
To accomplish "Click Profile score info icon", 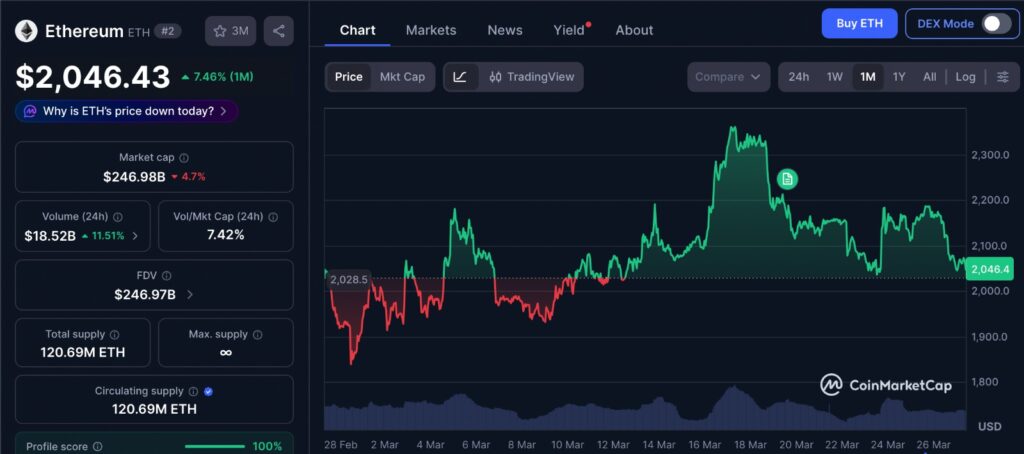I will (97, 447).
